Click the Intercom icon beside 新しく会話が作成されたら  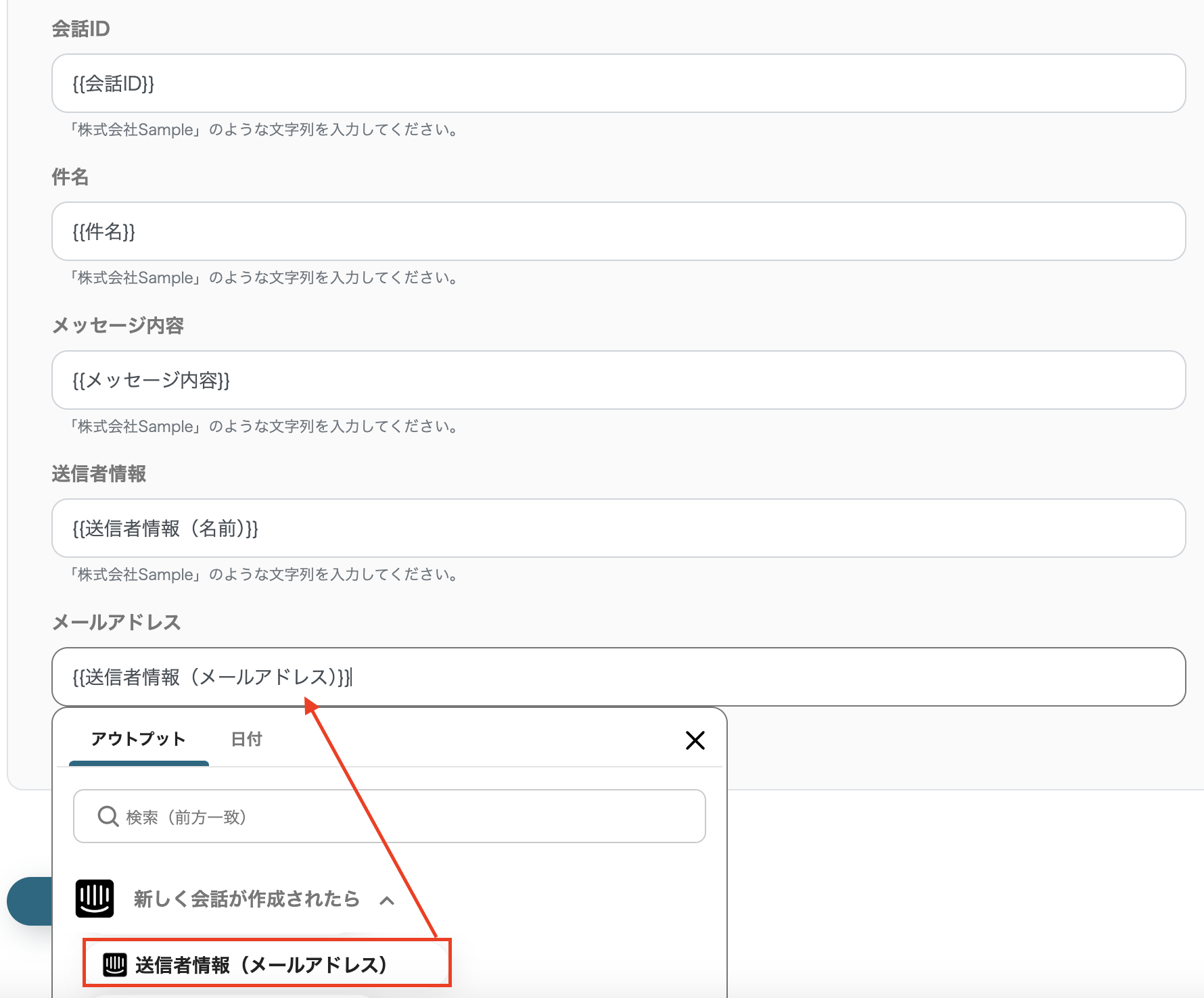click(x=95, y=899)
